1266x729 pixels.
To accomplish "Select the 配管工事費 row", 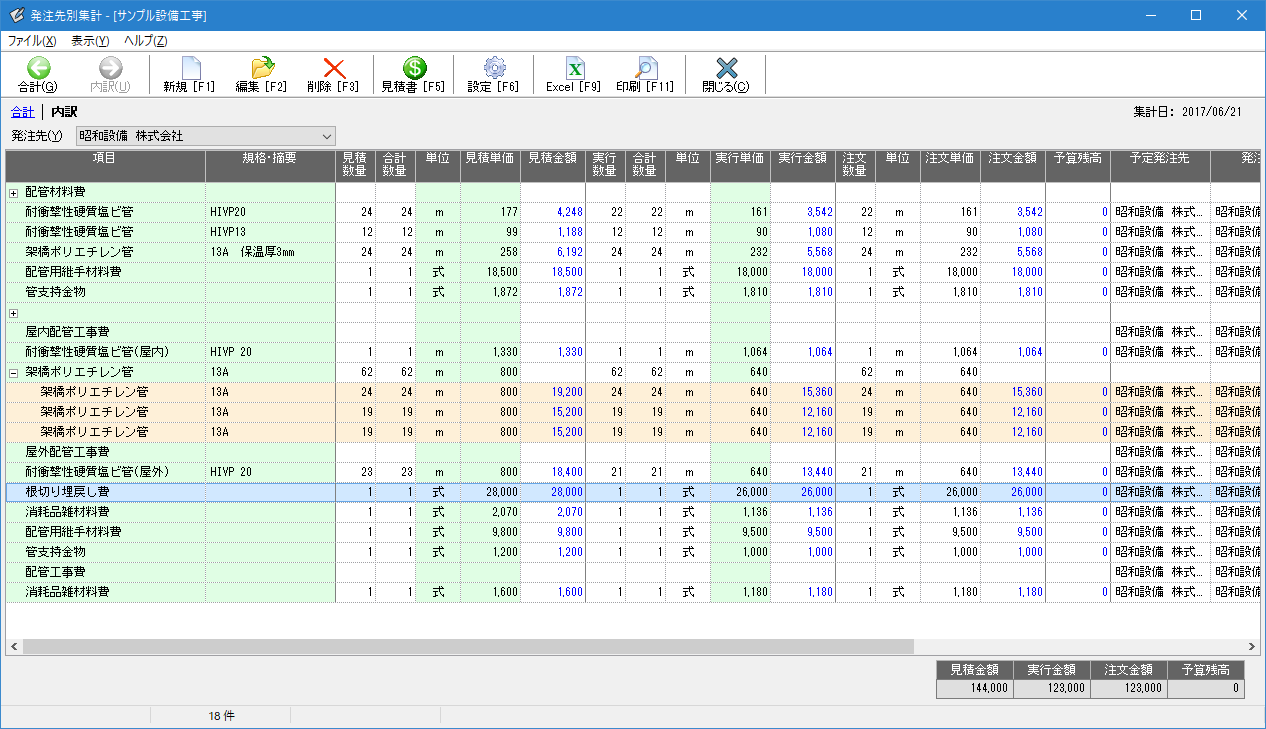I will 632,572.
